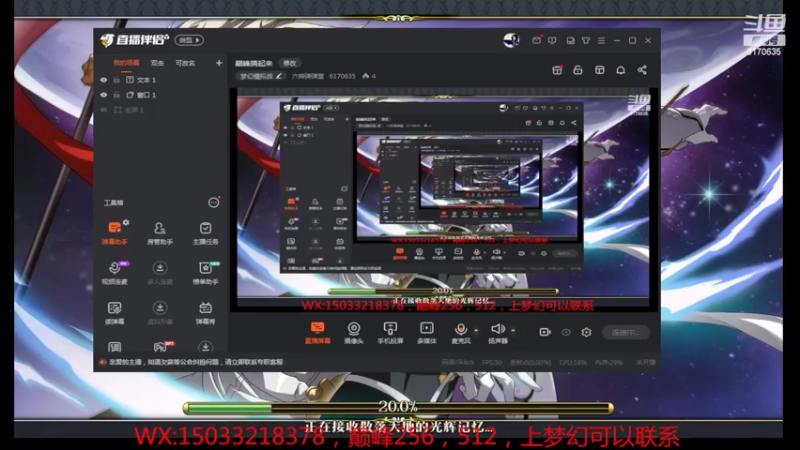Open the room manager assistant (房管助手)
Viewport: 800px width, 450px height.
point(160,232)
